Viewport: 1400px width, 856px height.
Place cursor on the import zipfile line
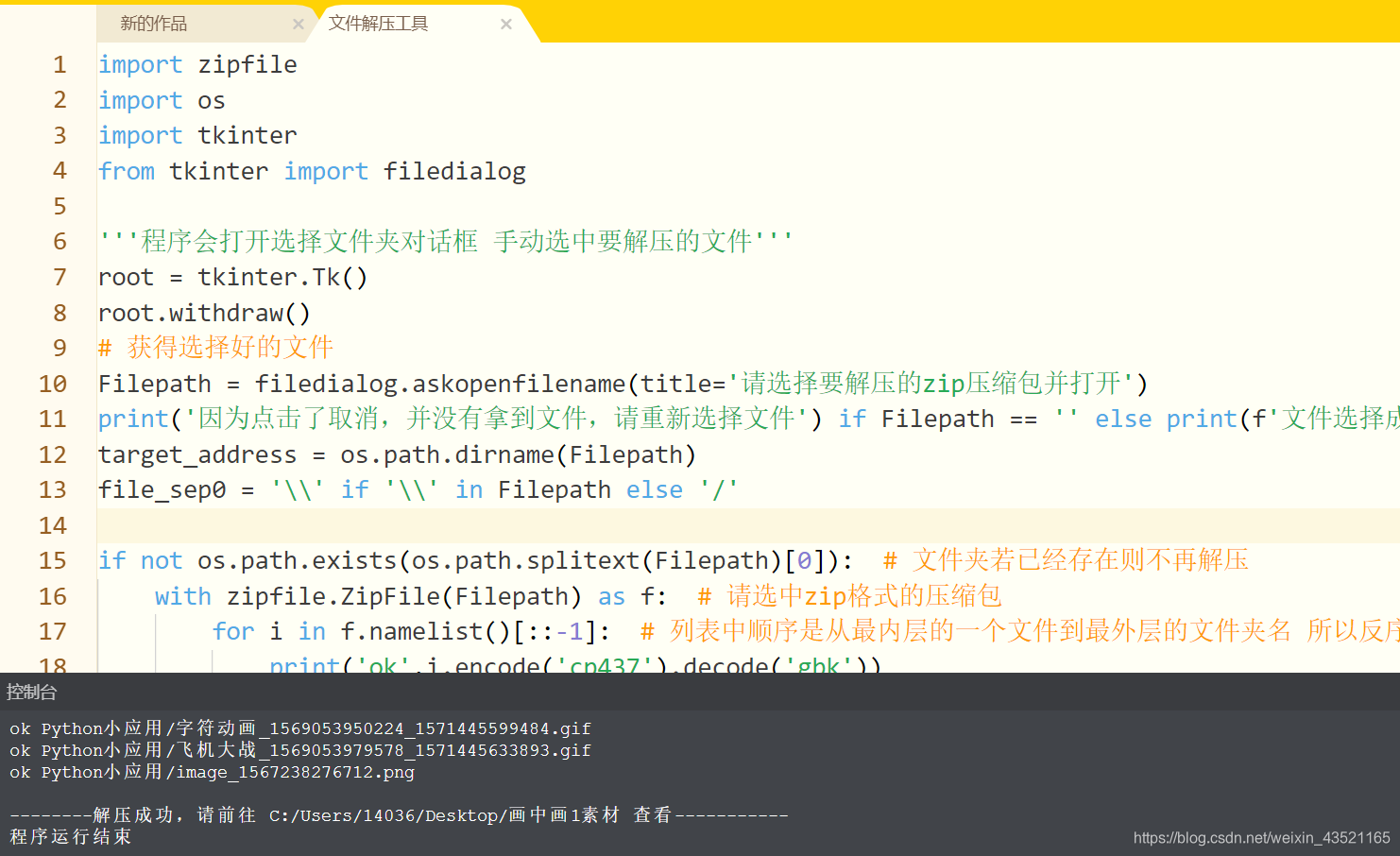[x=198, y=64]
